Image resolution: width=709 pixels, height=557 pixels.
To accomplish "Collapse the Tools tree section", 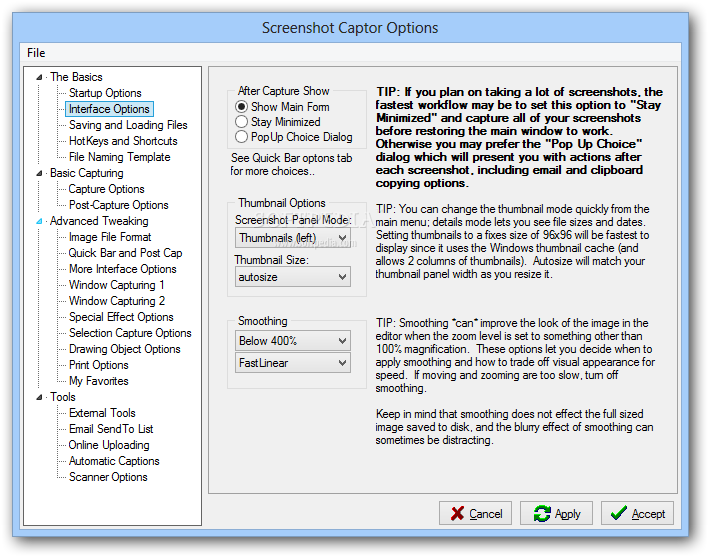I will pyautogui.click(x=39, y=397).
